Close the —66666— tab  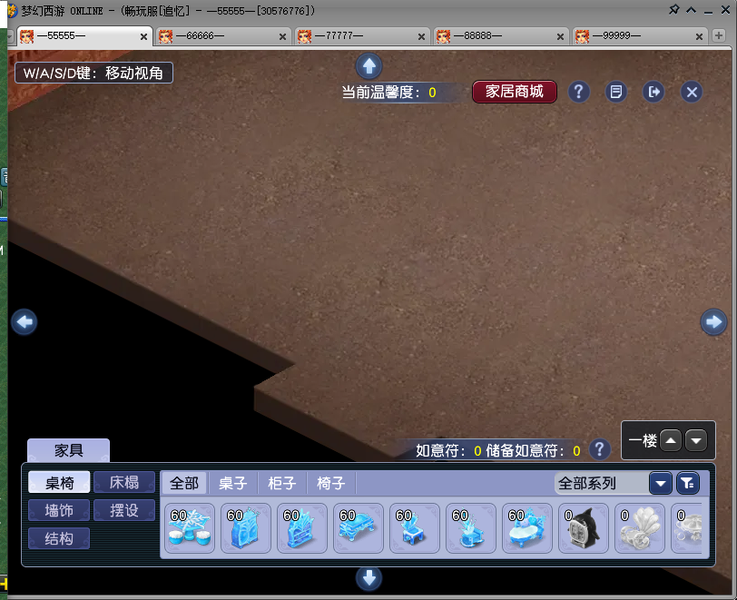[x=282, y=37]
